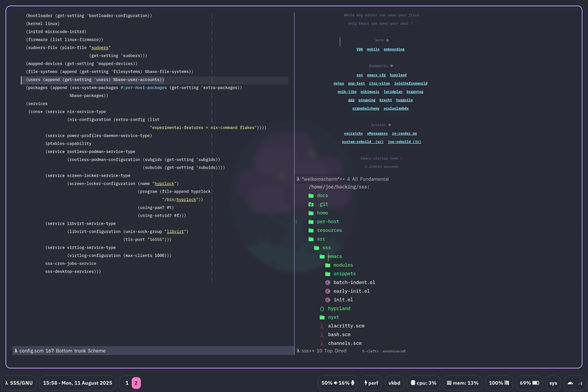The width and height of the screenshot is (588, 392).
Task: Click the lambda icon beside alacritty.scm
Action: (x=322, y=326)
